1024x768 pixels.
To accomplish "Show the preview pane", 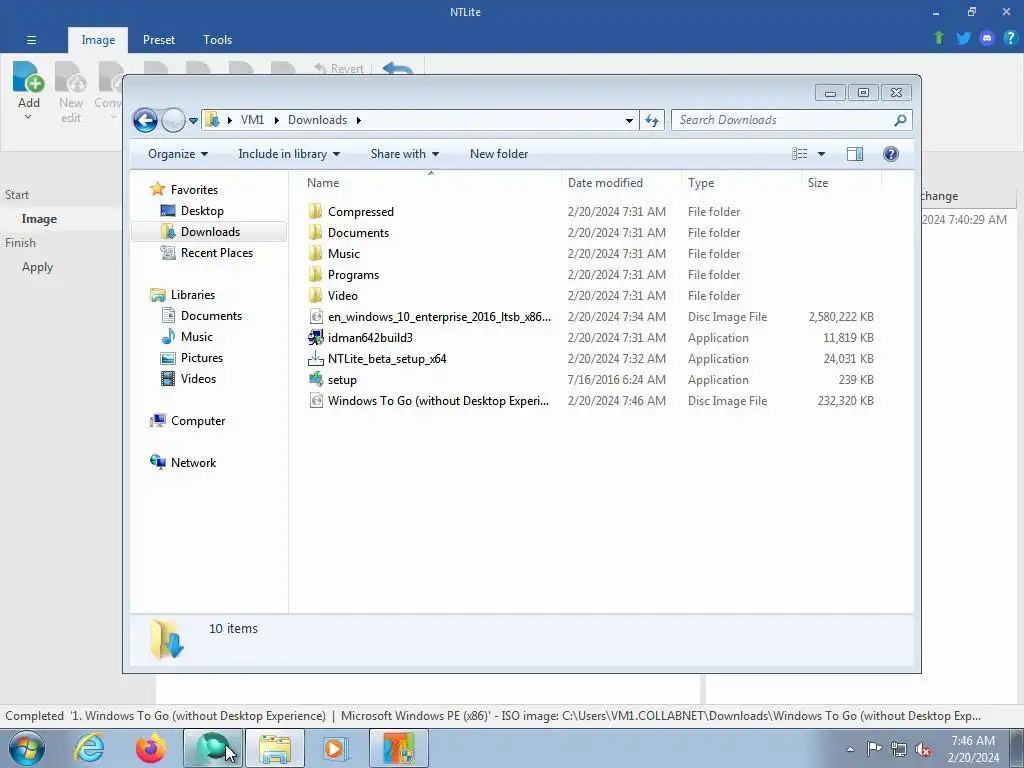I will point(854,153).
